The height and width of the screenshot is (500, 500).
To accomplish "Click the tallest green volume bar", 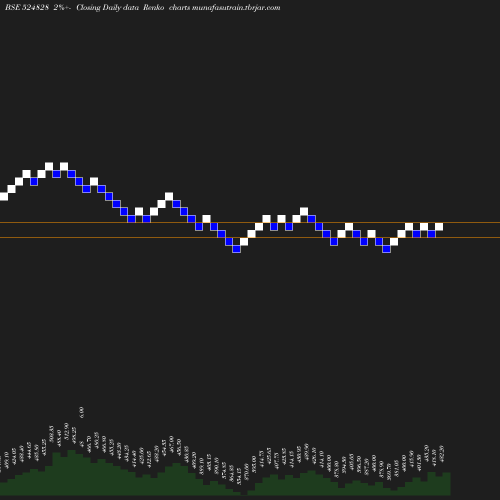I will coord(72,472).
